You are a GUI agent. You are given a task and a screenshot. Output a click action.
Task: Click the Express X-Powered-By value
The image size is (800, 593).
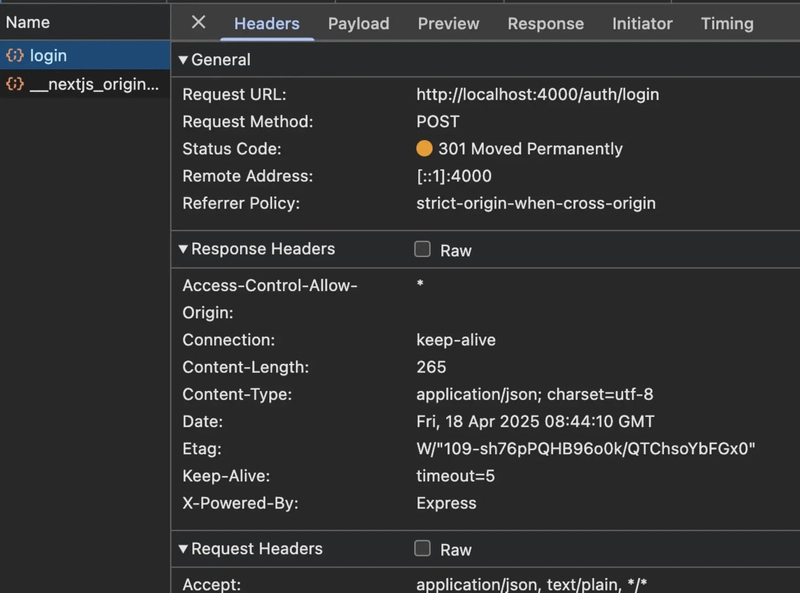[446, 503]
